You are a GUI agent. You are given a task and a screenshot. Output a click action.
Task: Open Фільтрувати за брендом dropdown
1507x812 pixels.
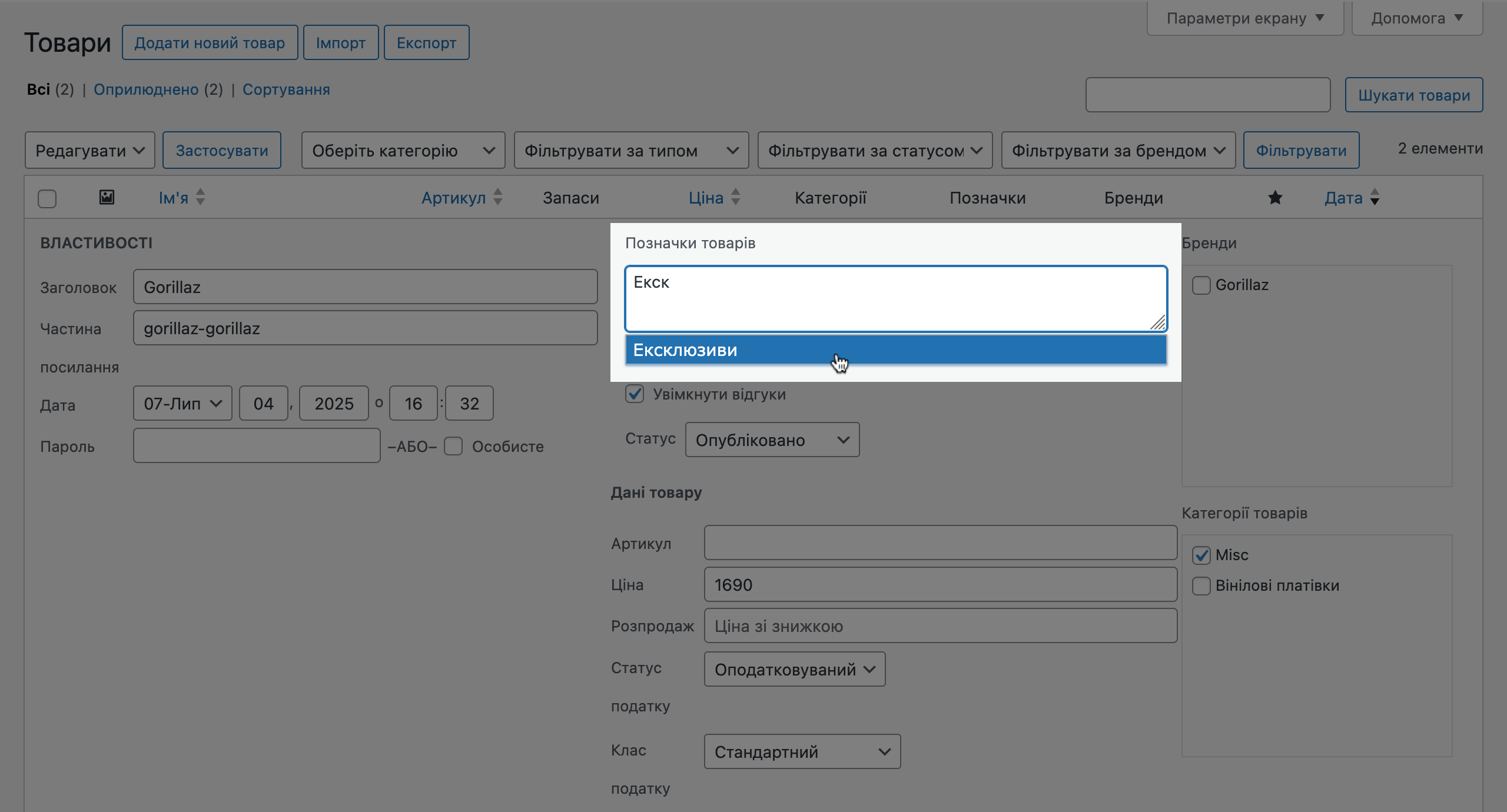click(x=1118, y=151)
